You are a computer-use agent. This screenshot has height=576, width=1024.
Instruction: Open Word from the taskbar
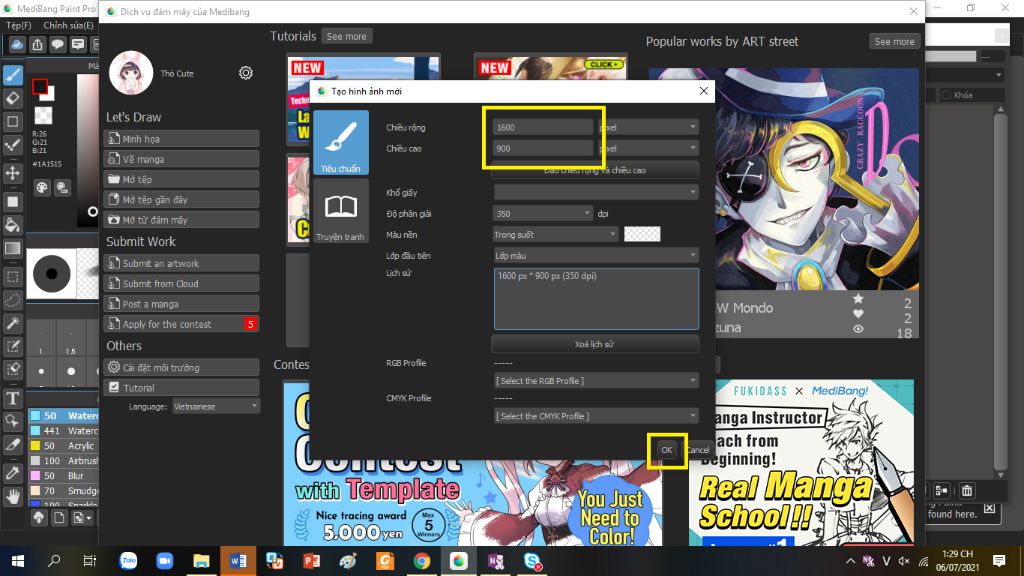coord(238,561)
